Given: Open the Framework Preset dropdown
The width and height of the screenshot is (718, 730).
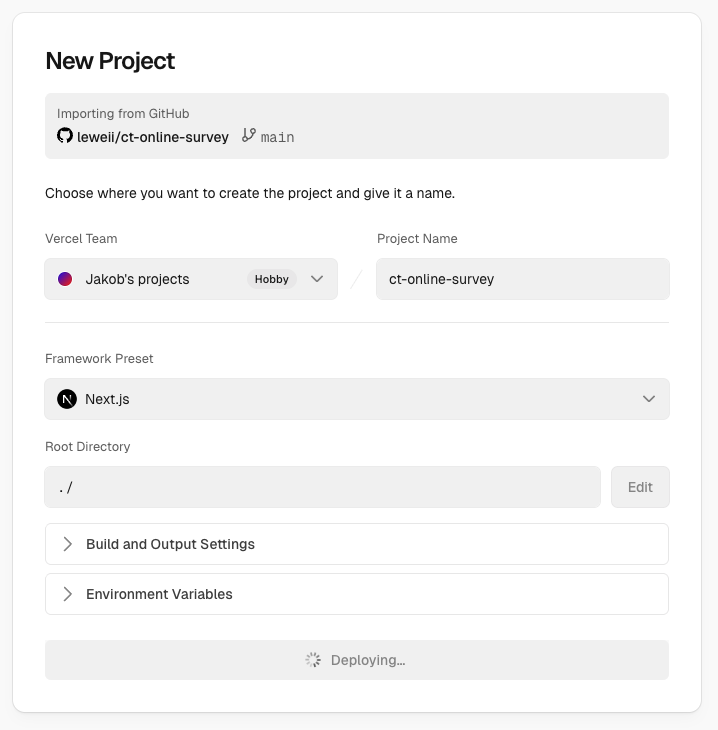Looking at the screenshot, I should pos(356,399).
